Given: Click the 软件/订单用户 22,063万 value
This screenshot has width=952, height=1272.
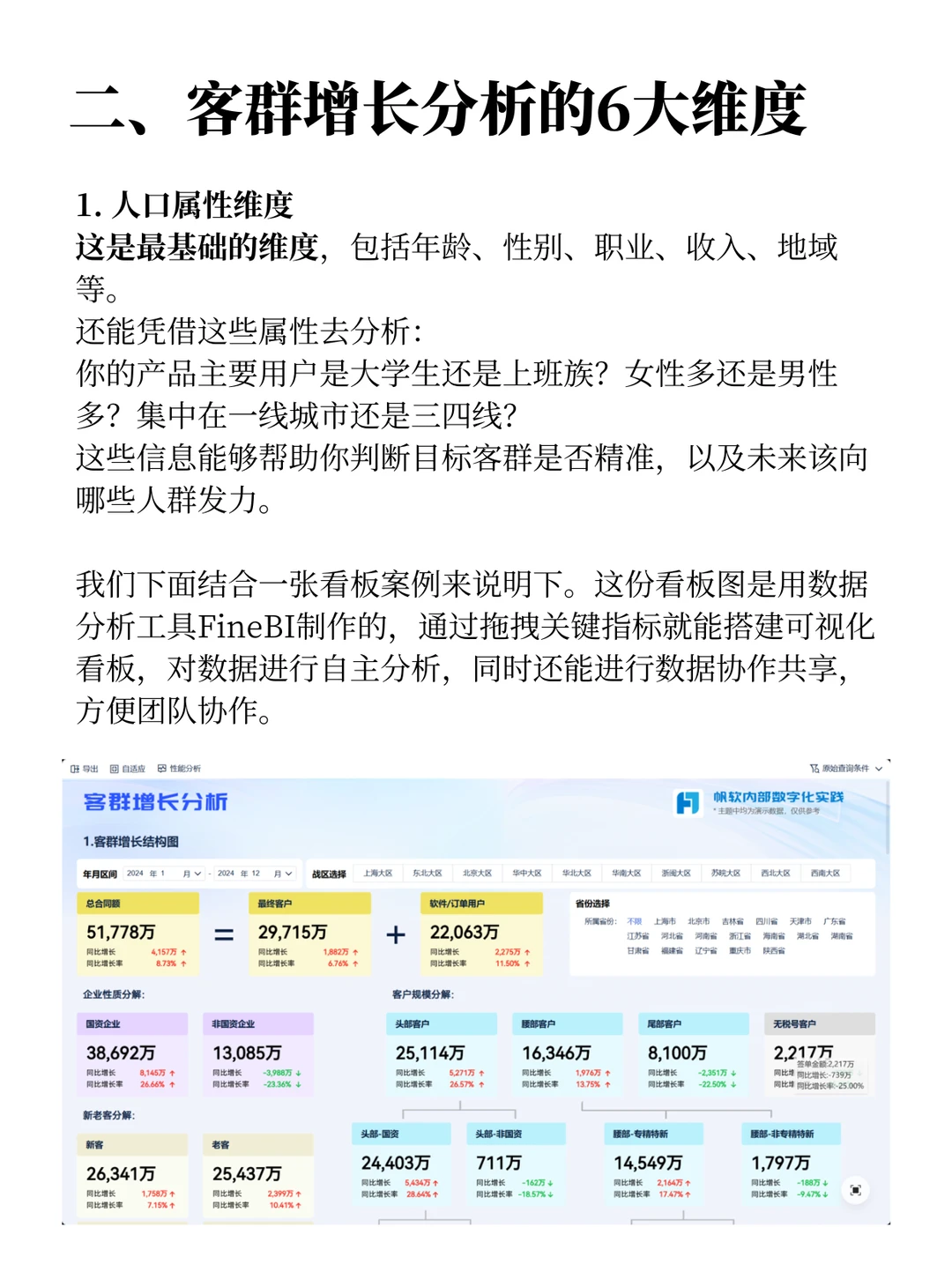Looking at the screenshot, I should (465, 932).
